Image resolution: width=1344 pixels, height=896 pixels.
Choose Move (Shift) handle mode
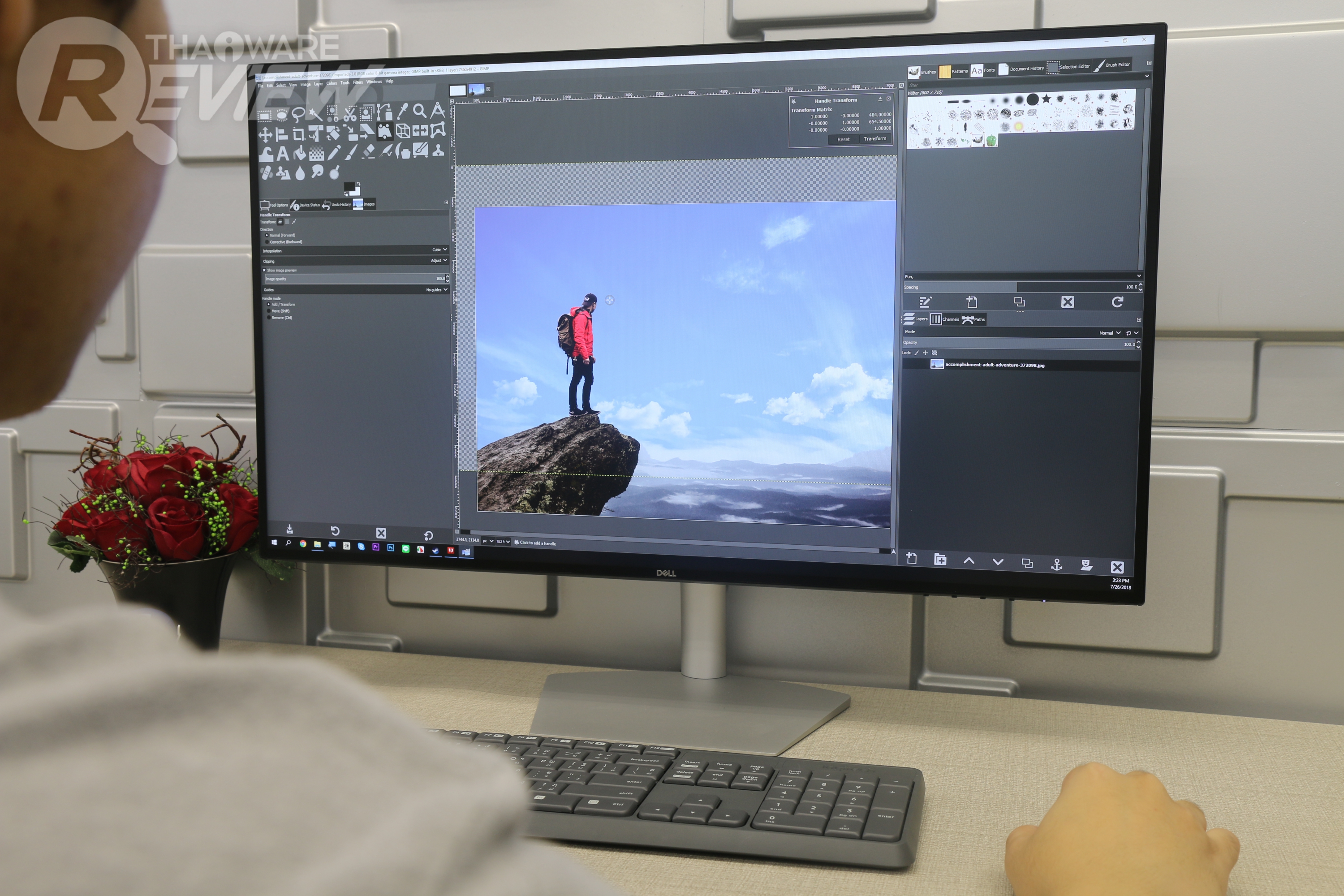268,311
